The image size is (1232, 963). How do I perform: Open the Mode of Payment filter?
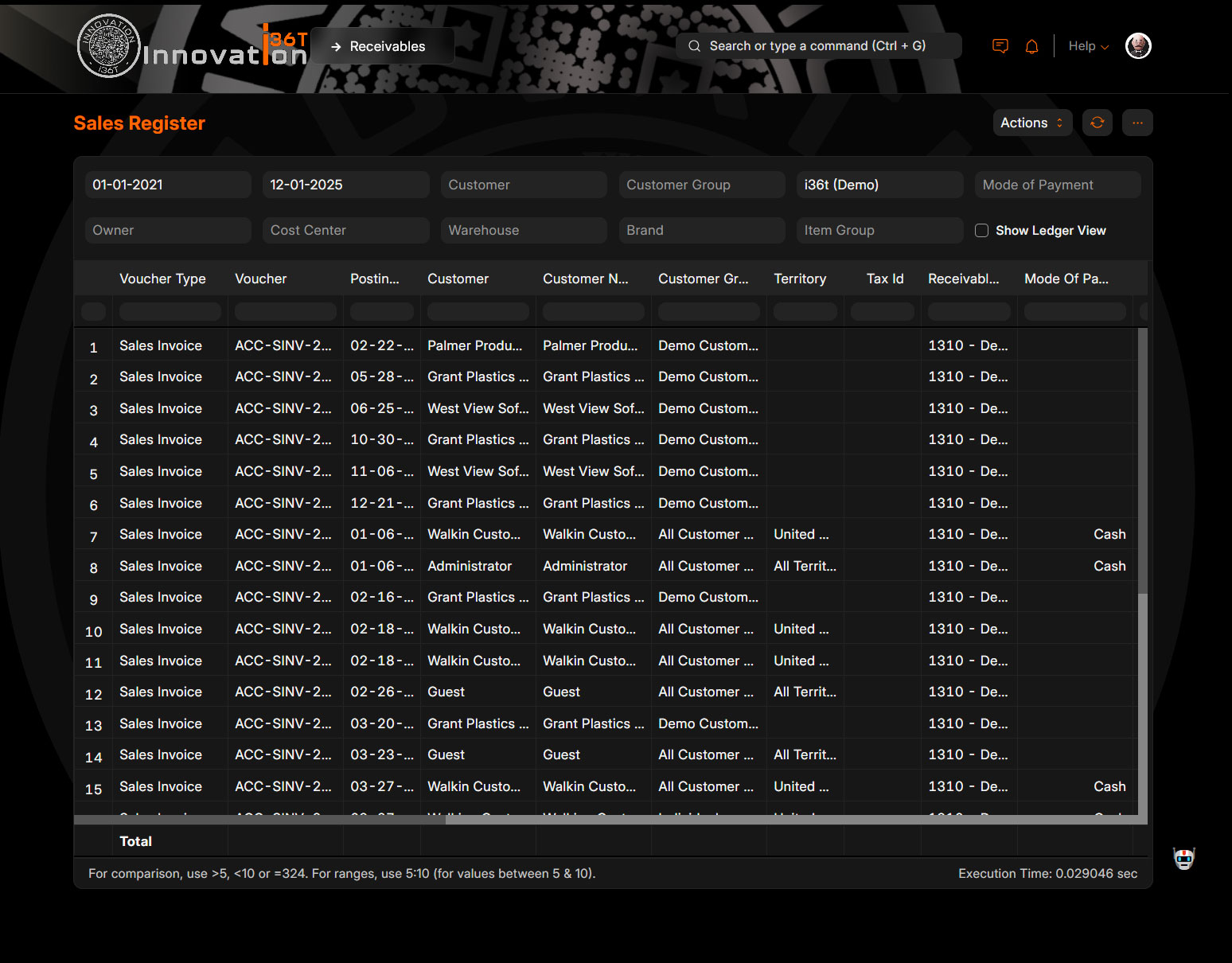[x=1057, y=185]
